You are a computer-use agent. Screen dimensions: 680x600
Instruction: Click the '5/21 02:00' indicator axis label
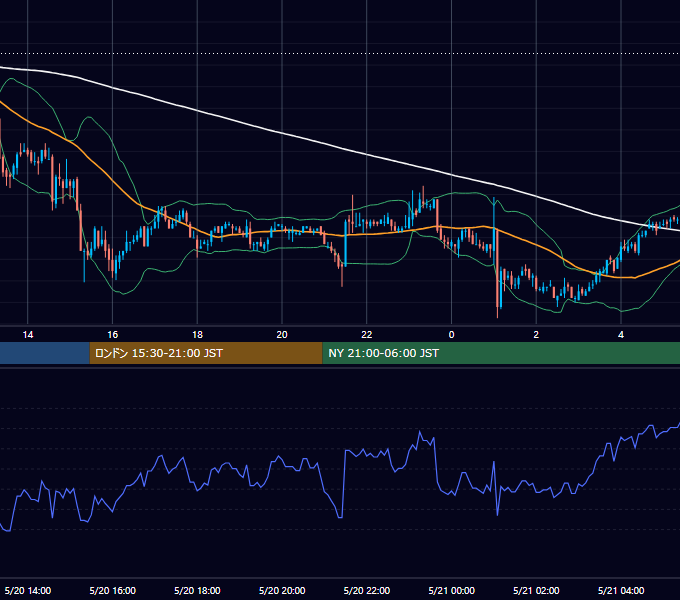coord(536,590)
